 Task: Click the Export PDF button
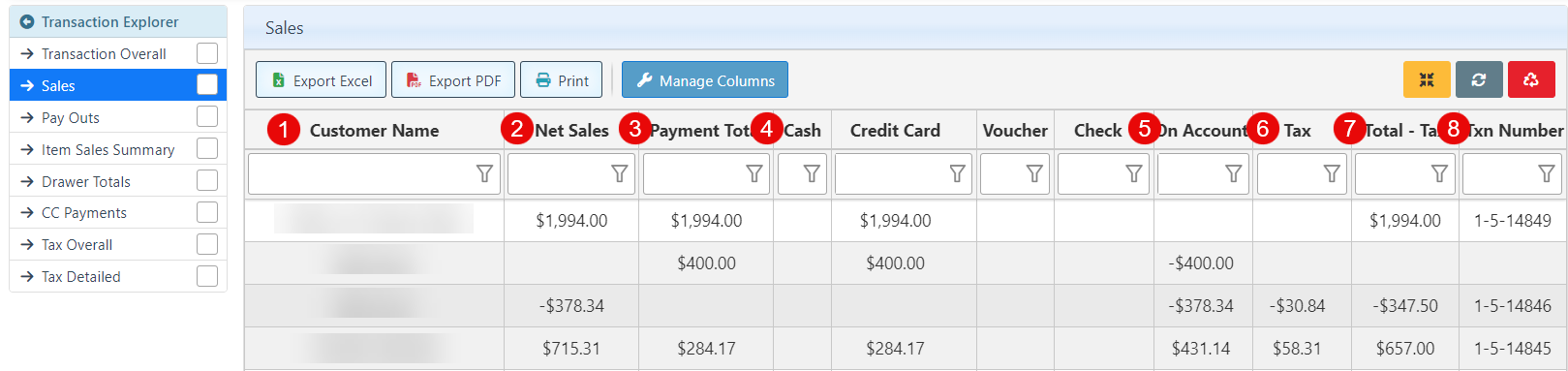tap(453, 80)
